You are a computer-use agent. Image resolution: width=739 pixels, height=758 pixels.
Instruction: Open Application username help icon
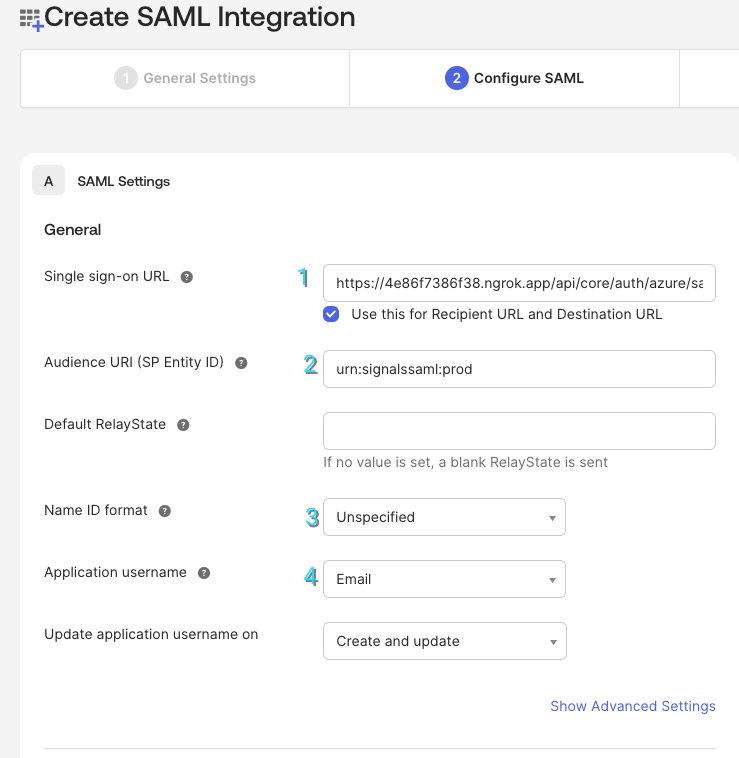204,573
